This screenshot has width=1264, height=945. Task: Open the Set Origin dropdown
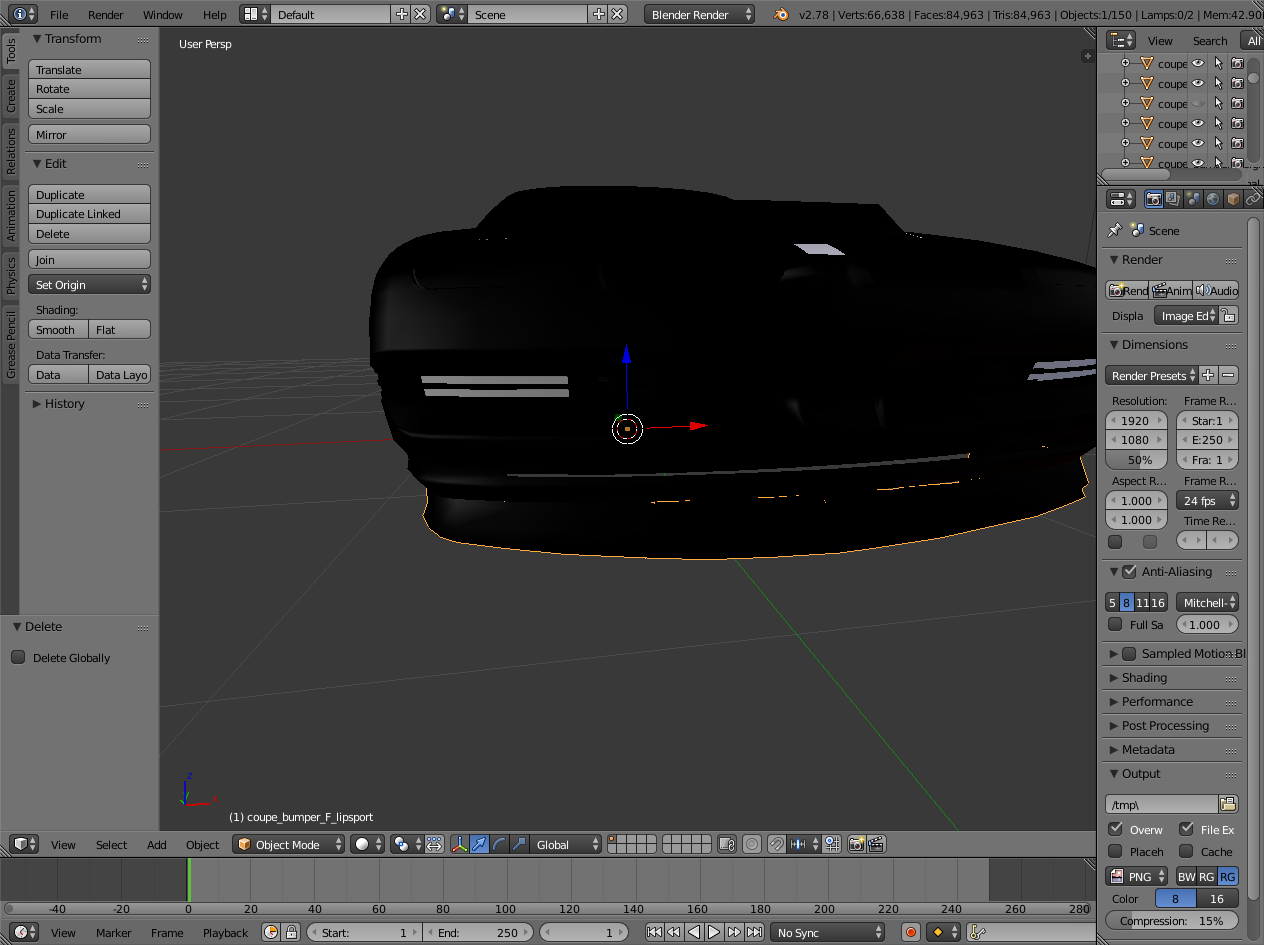tap(89, 285)
